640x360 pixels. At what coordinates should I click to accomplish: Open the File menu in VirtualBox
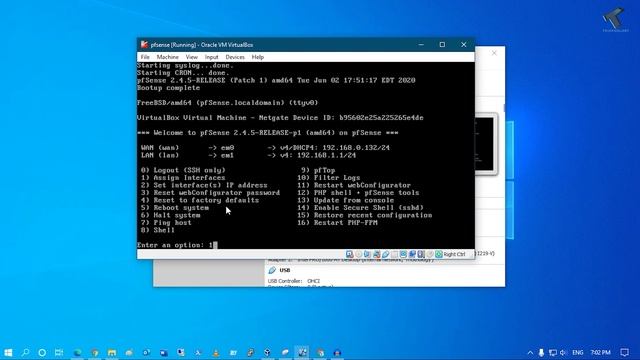click(x=145, y=57)
